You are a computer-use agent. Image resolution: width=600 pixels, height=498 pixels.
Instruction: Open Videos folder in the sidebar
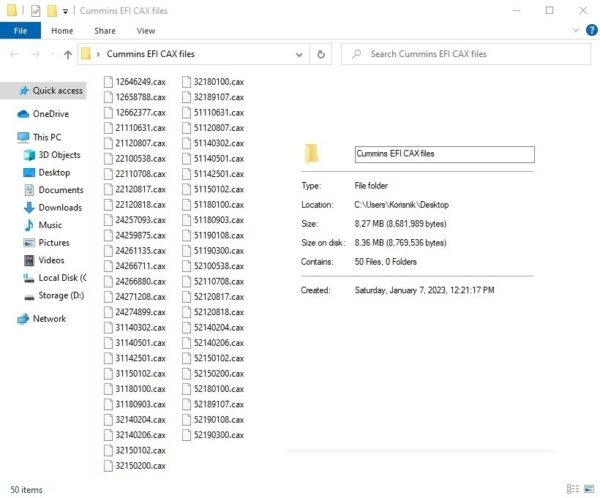coord(44,260)
